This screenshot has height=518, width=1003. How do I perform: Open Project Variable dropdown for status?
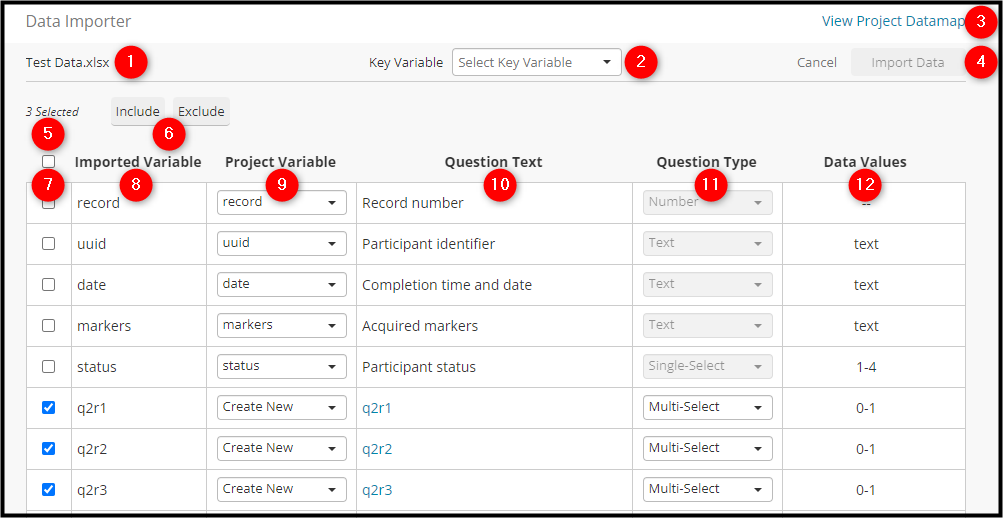281,366
